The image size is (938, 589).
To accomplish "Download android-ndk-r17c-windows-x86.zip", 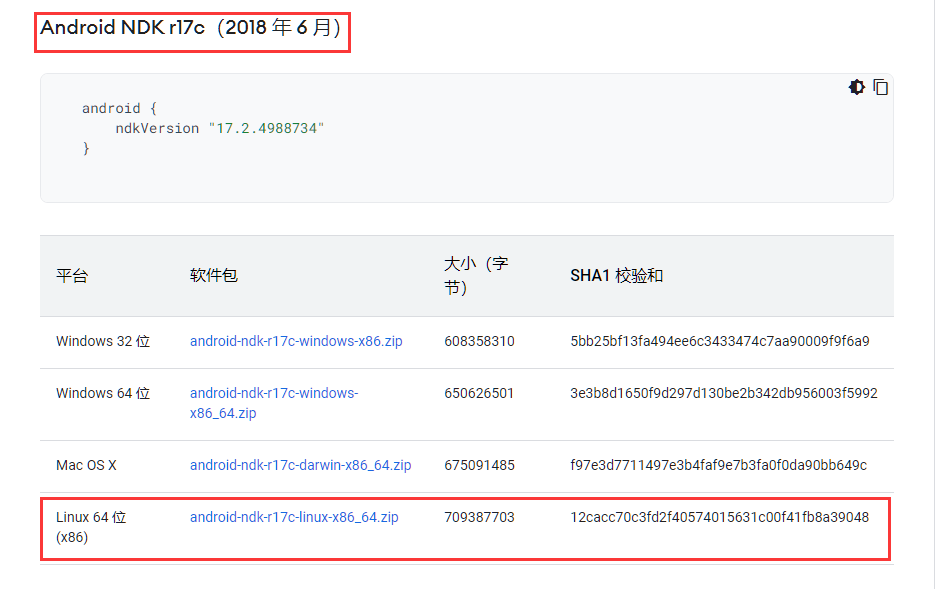I will tap(296, 341).
